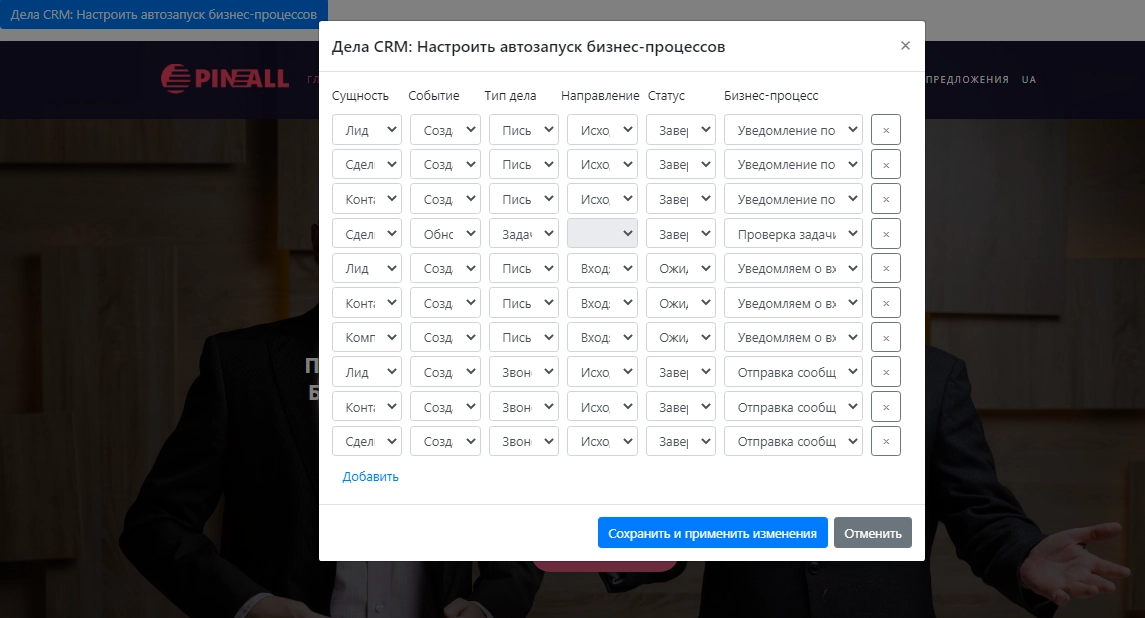
Task: Remove the first autorun rule via its × icon
Action: tap(885, 129)
